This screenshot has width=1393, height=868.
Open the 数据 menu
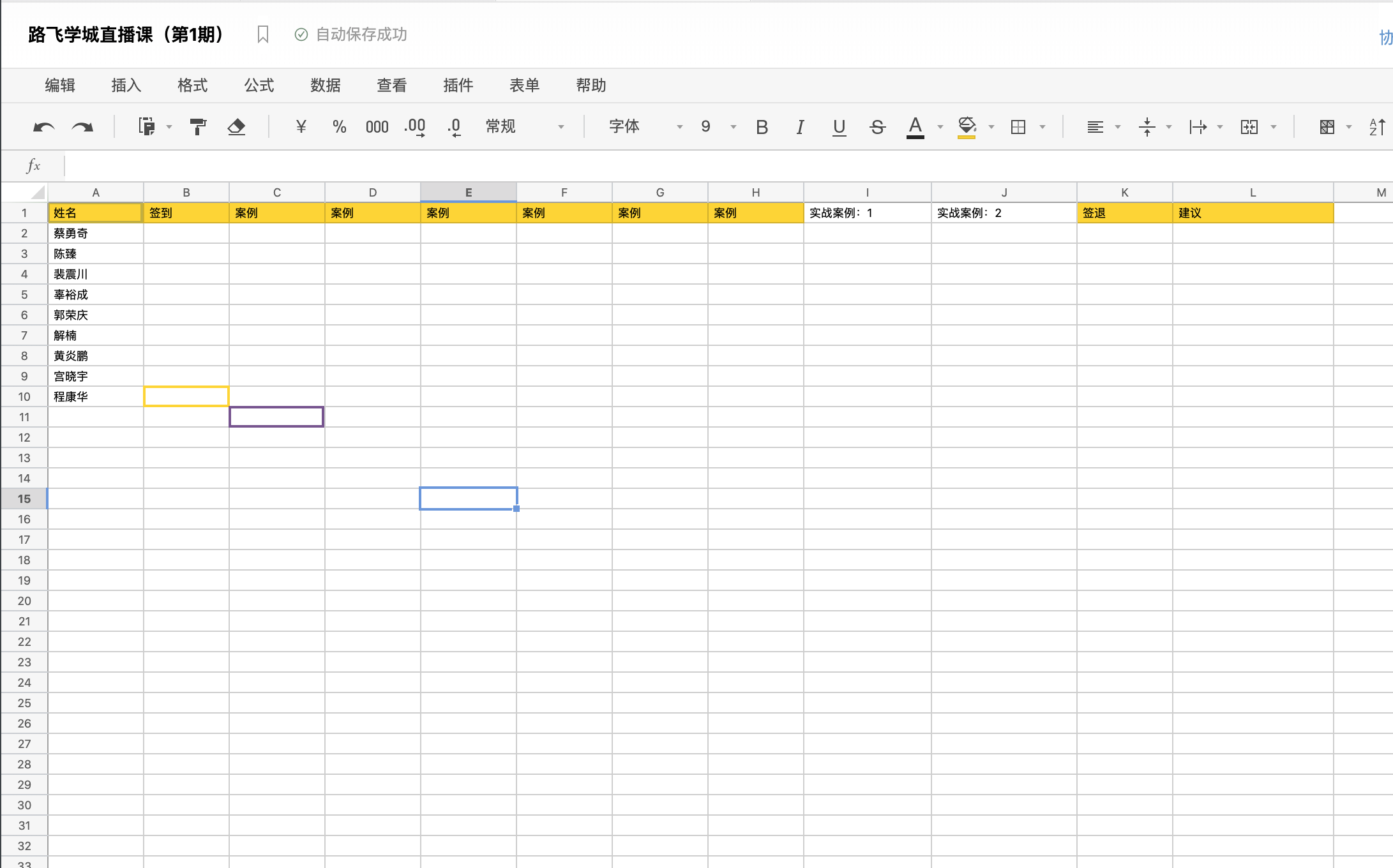326,85
